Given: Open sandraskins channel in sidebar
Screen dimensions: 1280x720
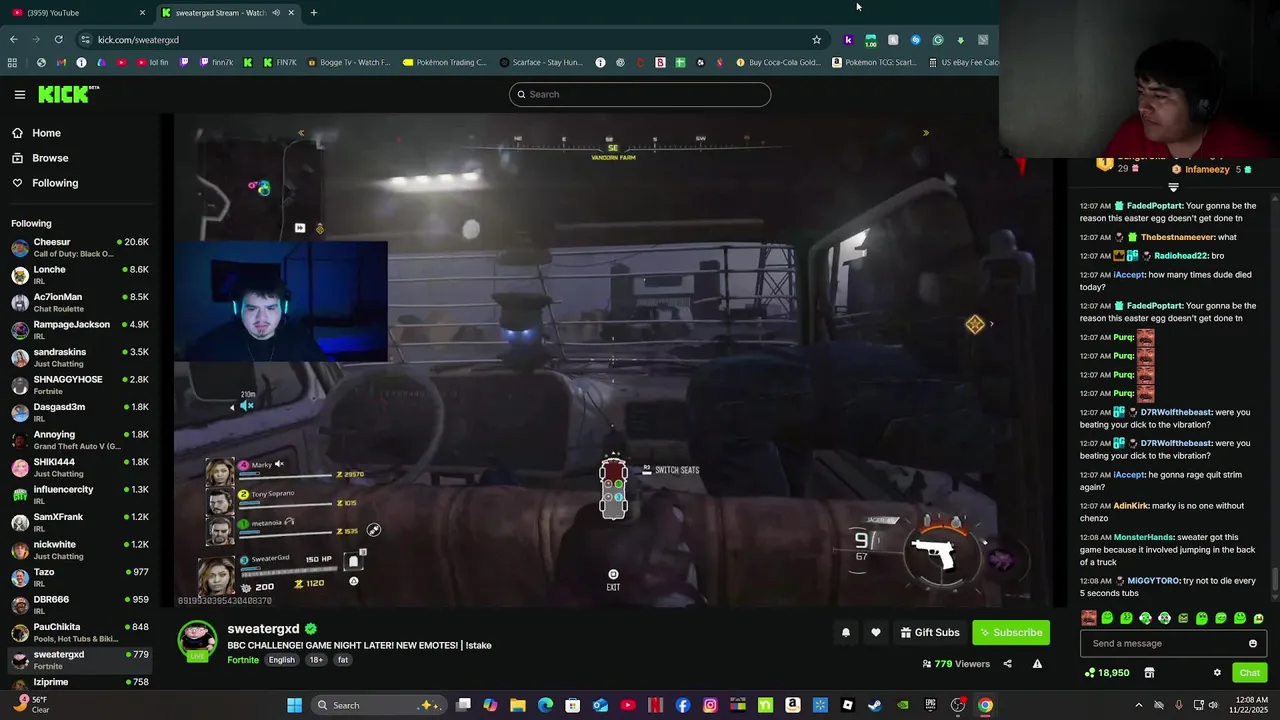Looking at the screenshot, I should point(80,357).
